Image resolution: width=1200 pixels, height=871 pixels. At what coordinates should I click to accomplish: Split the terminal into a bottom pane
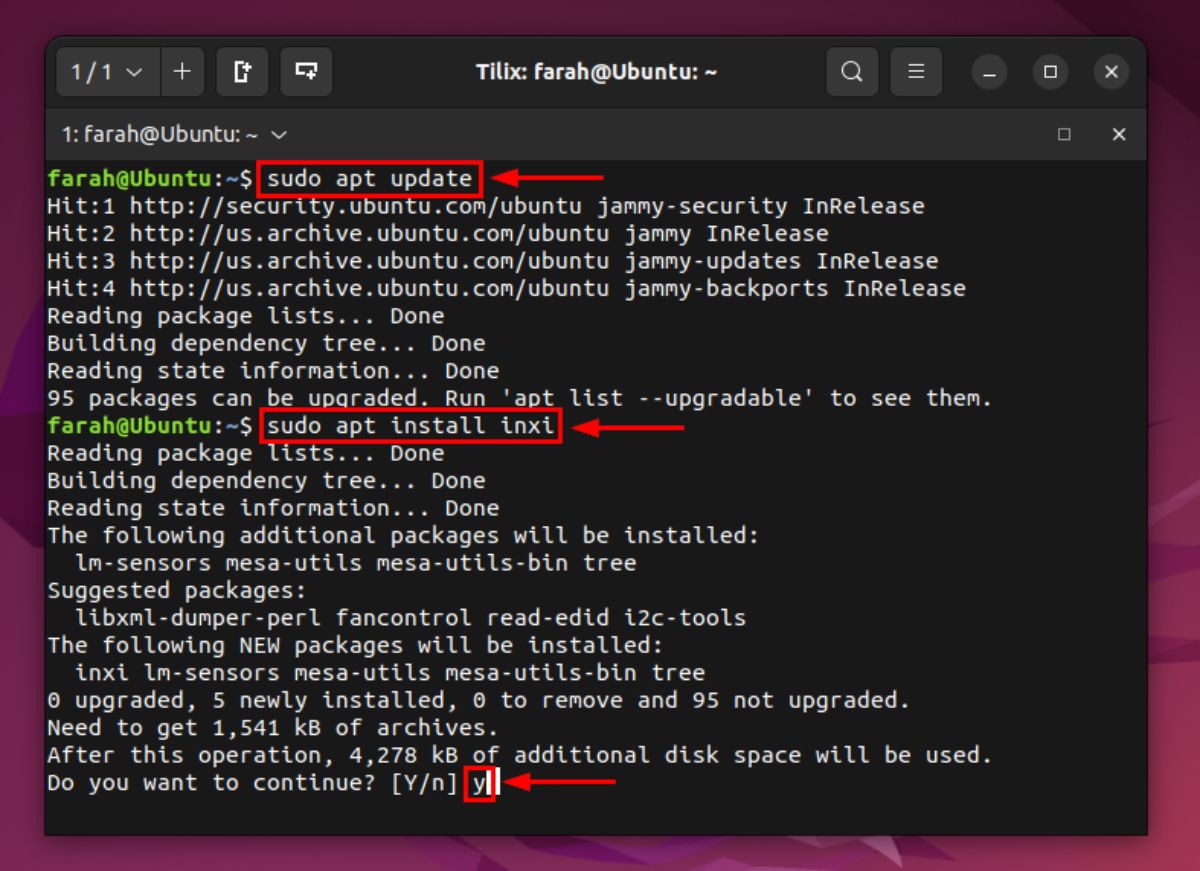click(x=306, y=71)
